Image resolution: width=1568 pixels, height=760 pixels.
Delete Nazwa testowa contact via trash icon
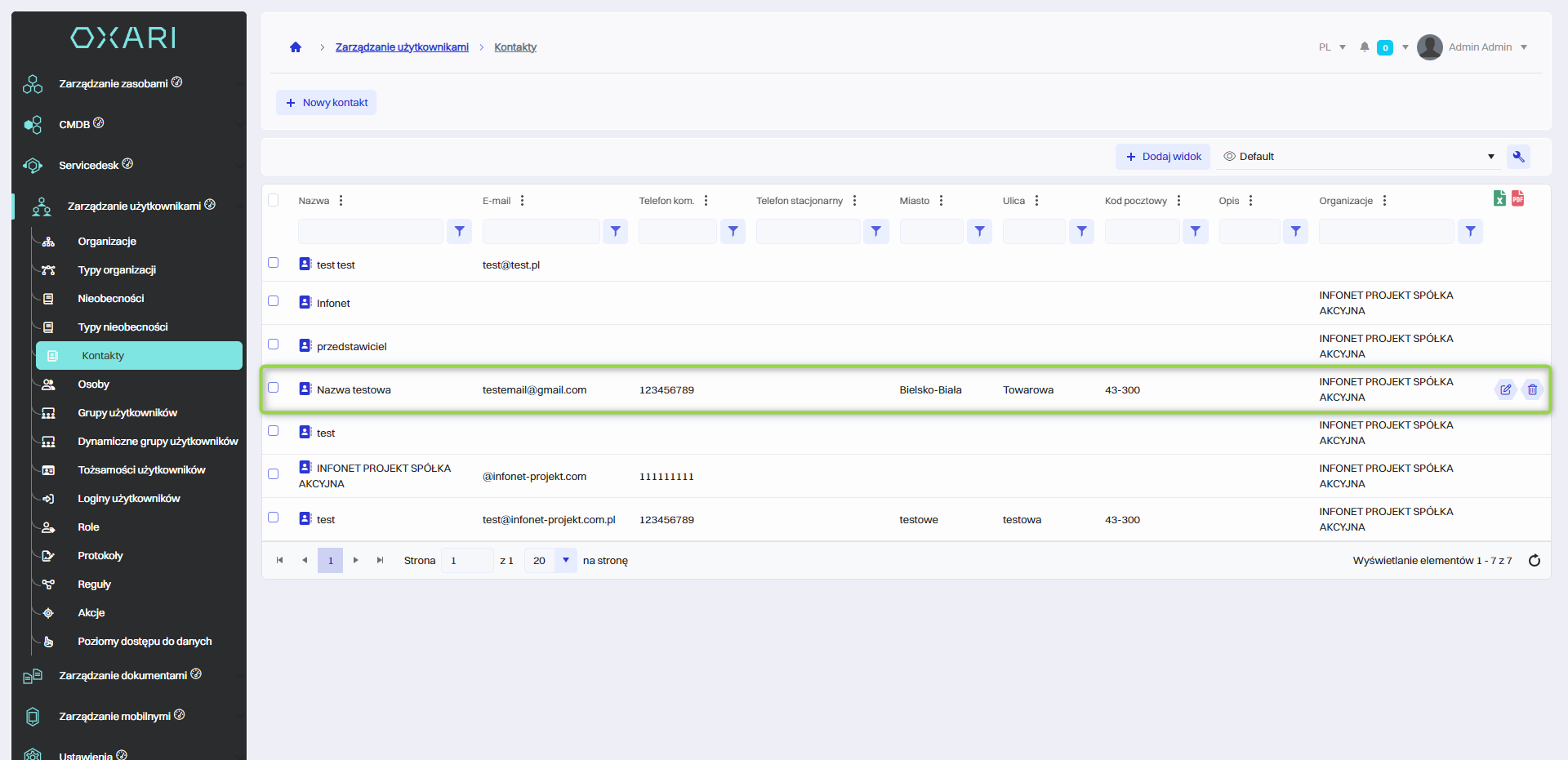coord(1532,389)
